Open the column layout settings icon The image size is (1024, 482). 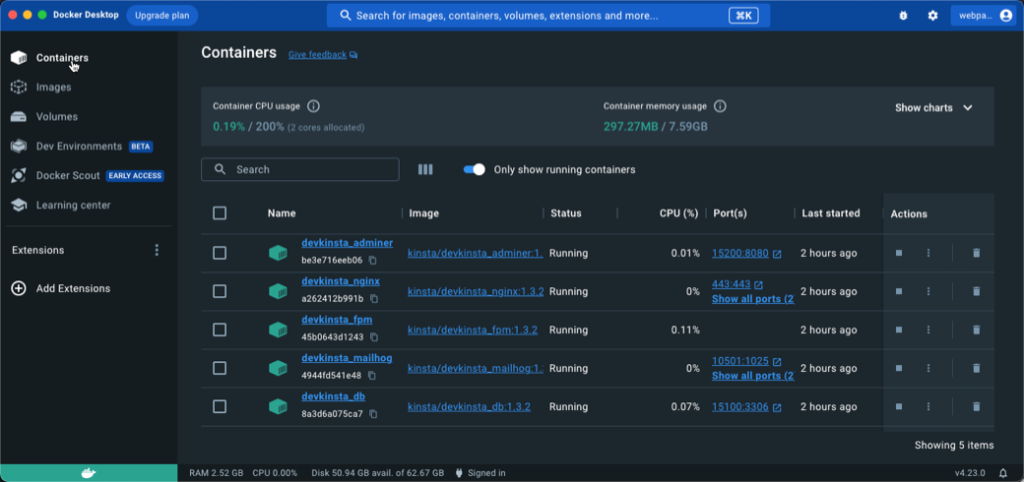[x=425, y=170]
